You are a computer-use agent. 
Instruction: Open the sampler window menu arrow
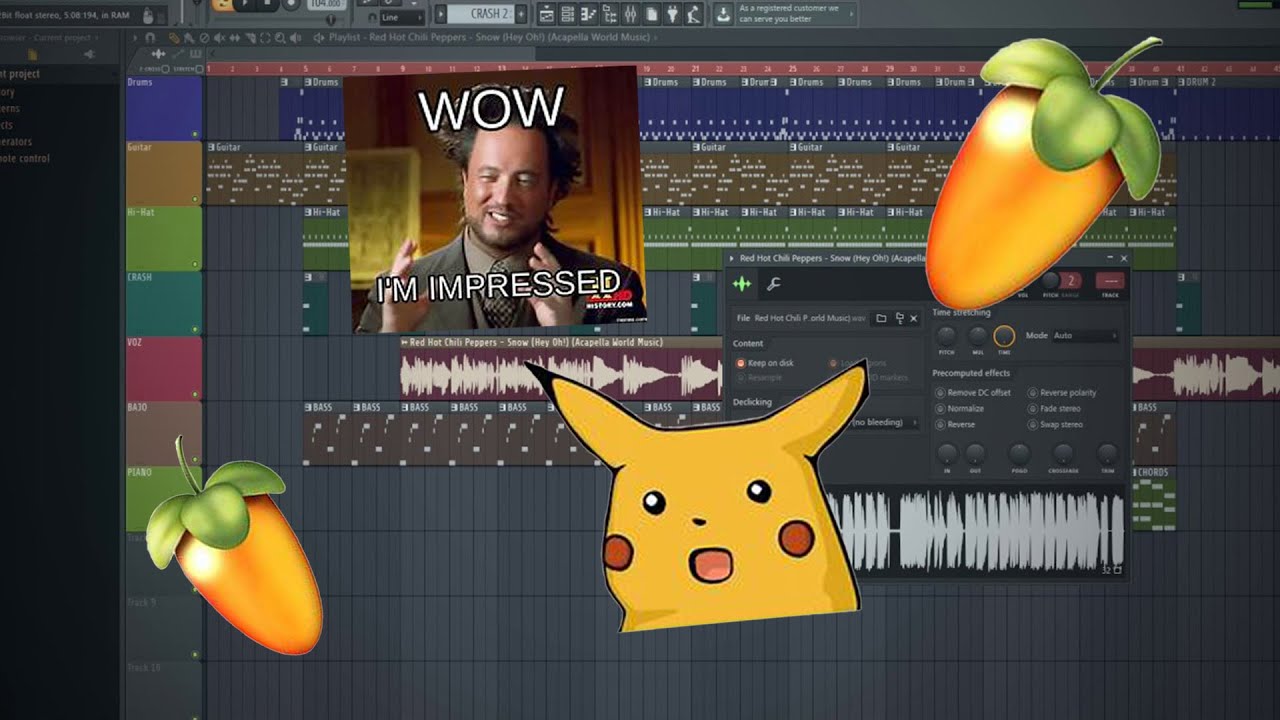tap(731, 258)
